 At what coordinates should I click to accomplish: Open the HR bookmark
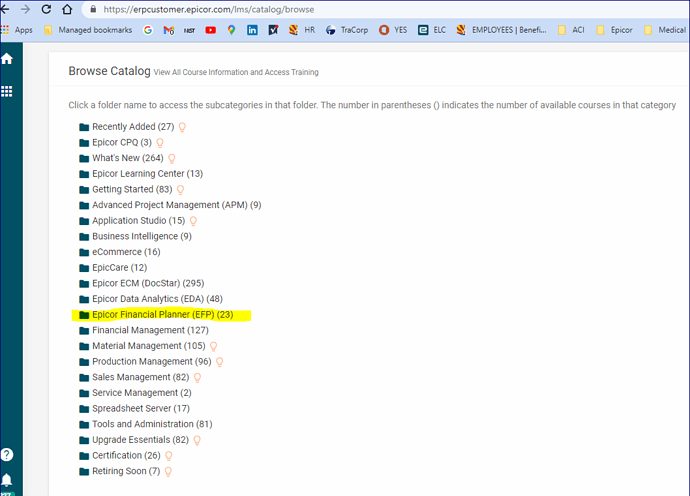click(x=302, y=30)
